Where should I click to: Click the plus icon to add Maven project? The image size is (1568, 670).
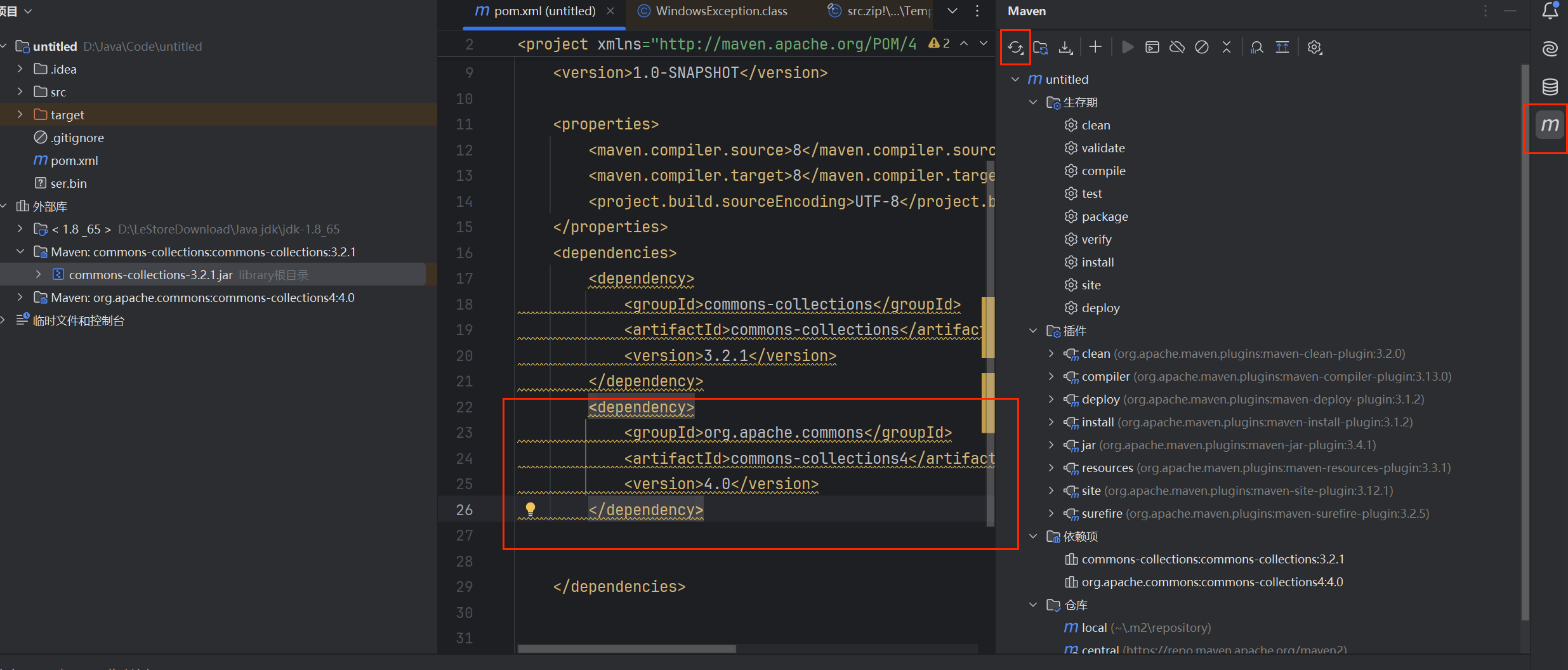[x=1095, y=48]
